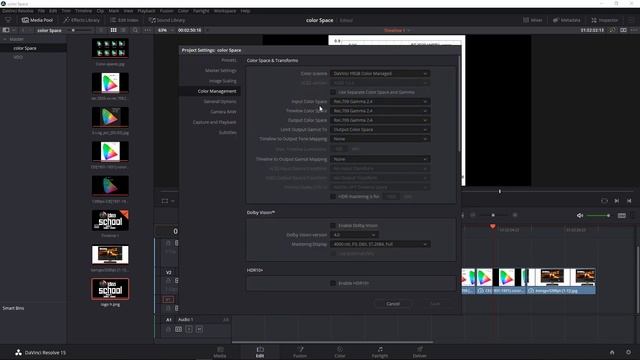Open Timeline to Output Tone Mapping dropdown

pos(380,139)
